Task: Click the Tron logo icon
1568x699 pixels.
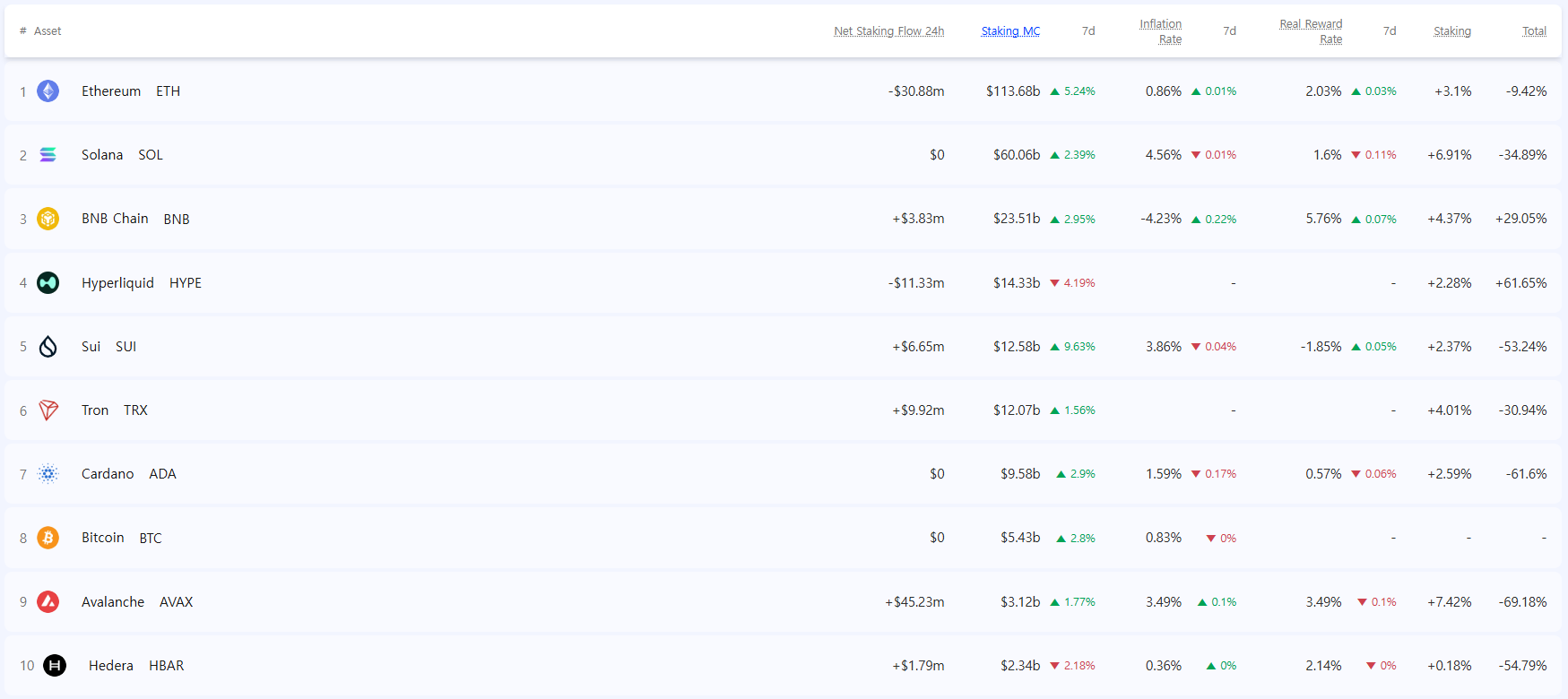Action: tap(48, 410)
